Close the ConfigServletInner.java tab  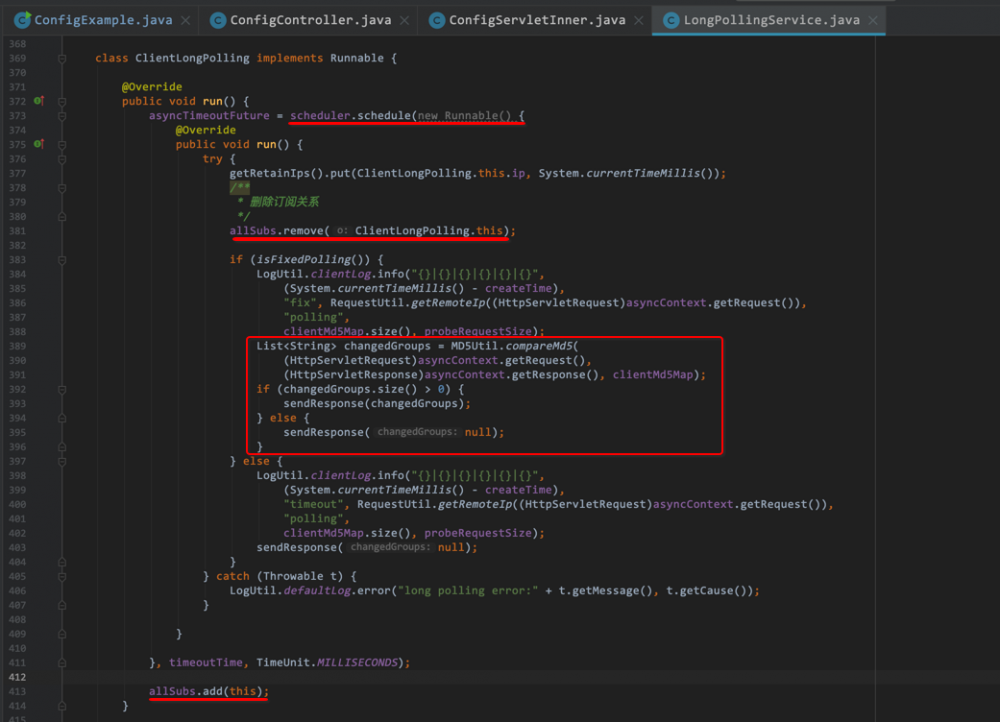coord(640,20)
